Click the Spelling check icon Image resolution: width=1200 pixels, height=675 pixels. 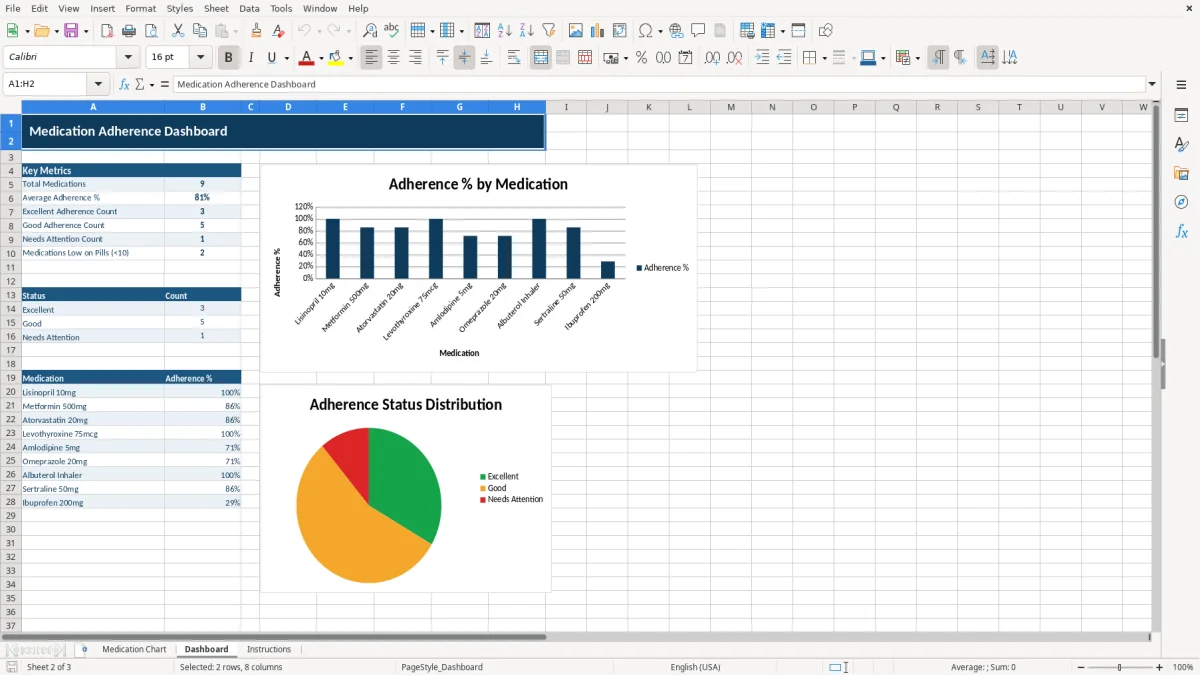click(x=392, y=31)
